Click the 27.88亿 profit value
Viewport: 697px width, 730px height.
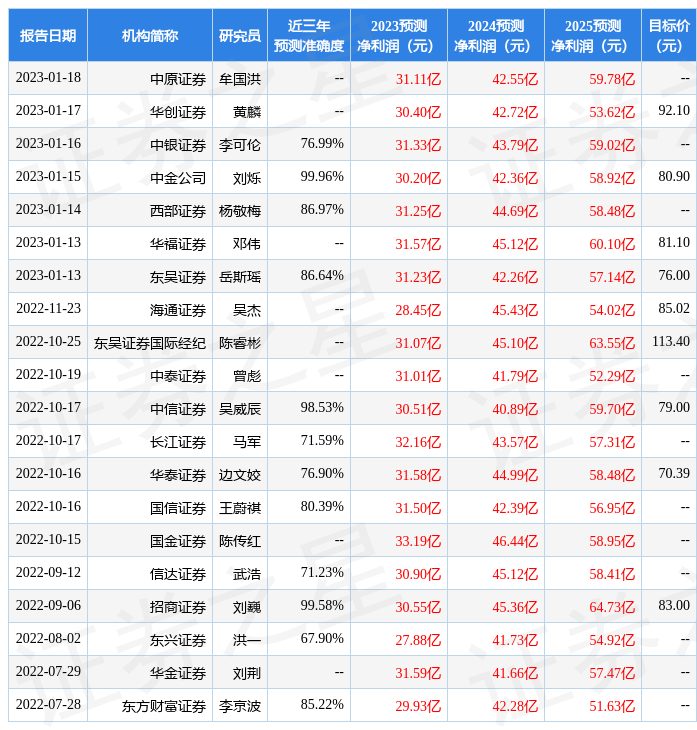pos(418,641)
